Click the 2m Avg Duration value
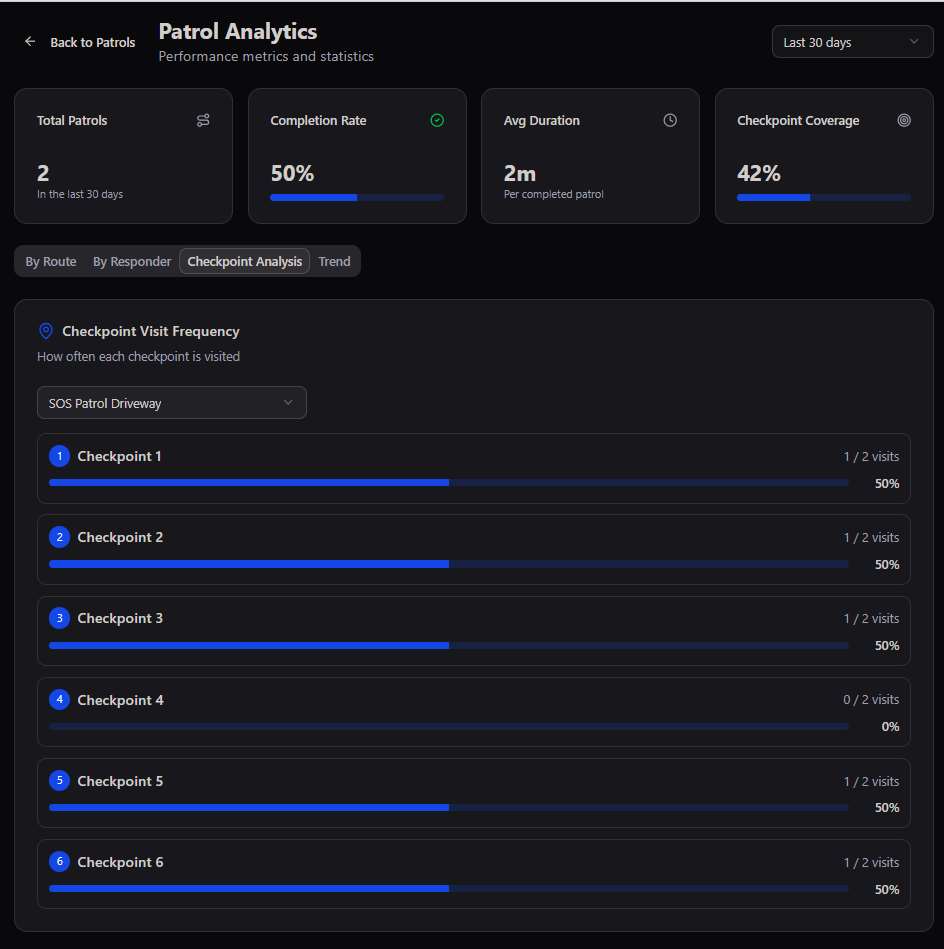Screen dimensions: 944x949 520,174
